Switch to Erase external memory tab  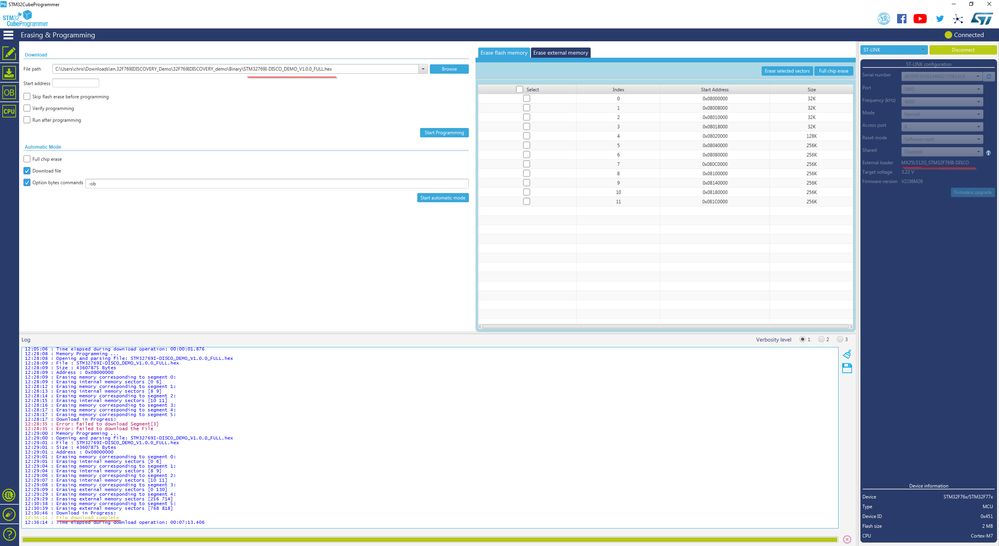(561, 53)
